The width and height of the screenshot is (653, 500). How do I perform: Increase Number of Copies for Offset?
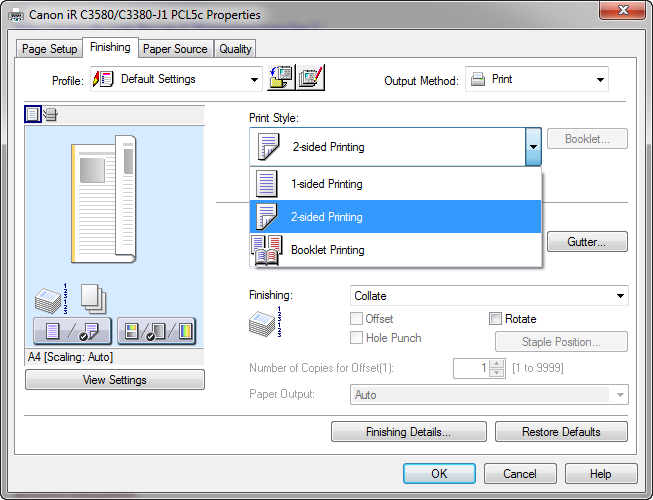point(496,364)
